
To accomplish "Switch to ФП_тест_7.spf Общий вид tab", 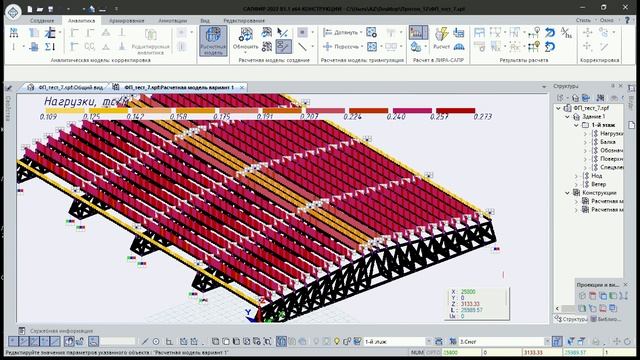I will 67,87.
